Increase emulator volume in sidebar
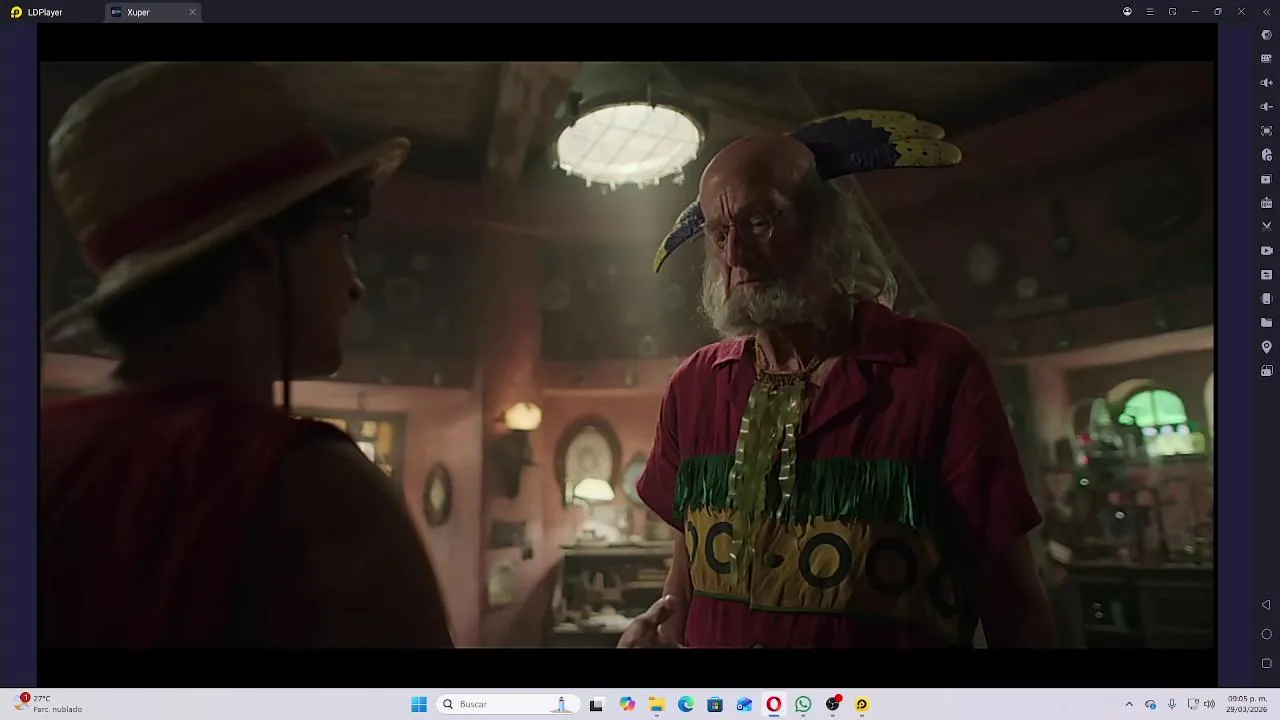The image size is (1280, 720). click(x=1266, y=83)
